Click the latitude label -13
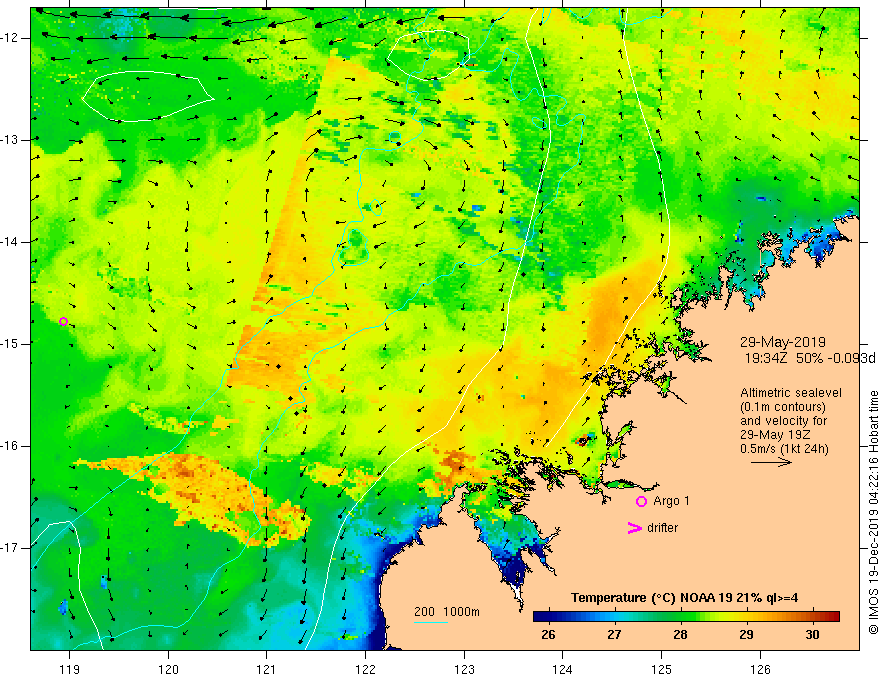This screenshot has width=880, height=680. (11, 140)
